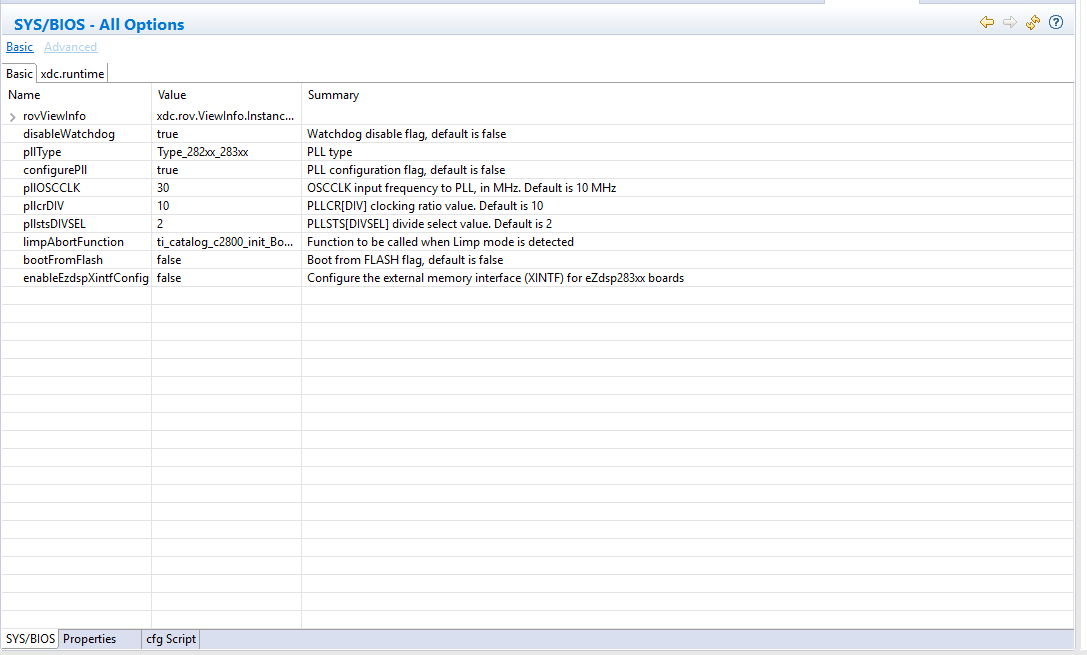Click the xdc.rov.ViewInfo.Instanc... value cell
This screenshot has height=655, width=1087.
click(226, 116)
